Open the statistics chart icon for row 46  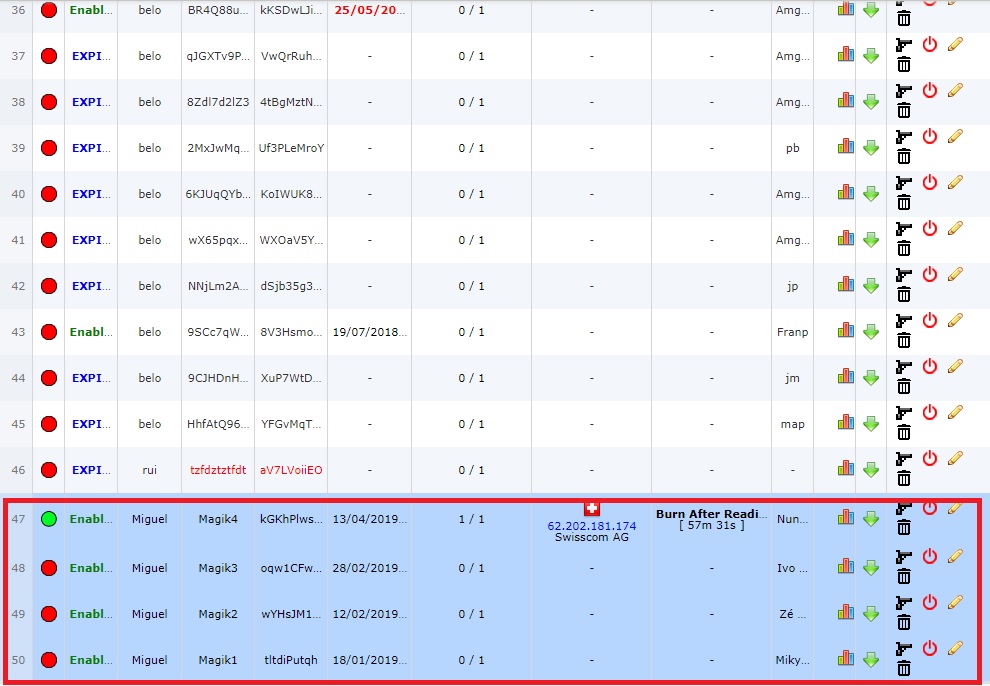pyautogui.click(x=845, y=470)
